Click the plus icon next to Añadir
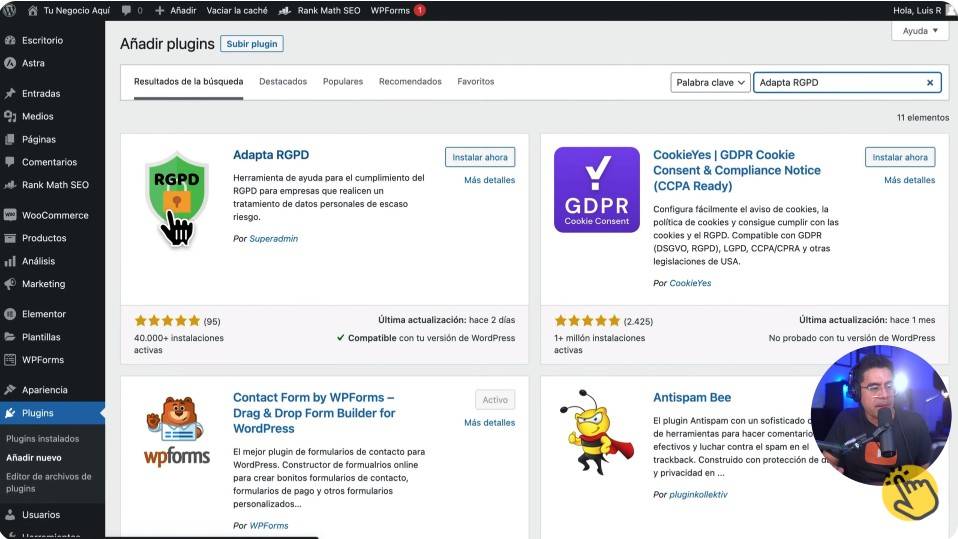Screen dimensions: 958x539 [159, 10]
